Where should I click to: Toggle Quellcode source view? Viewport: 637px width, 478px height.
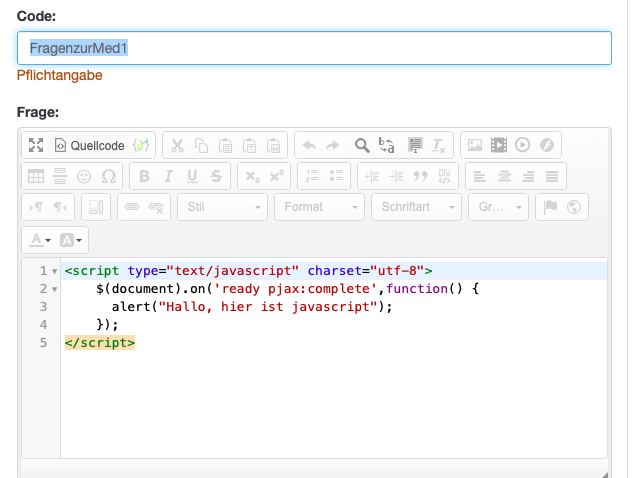(89, 145)
